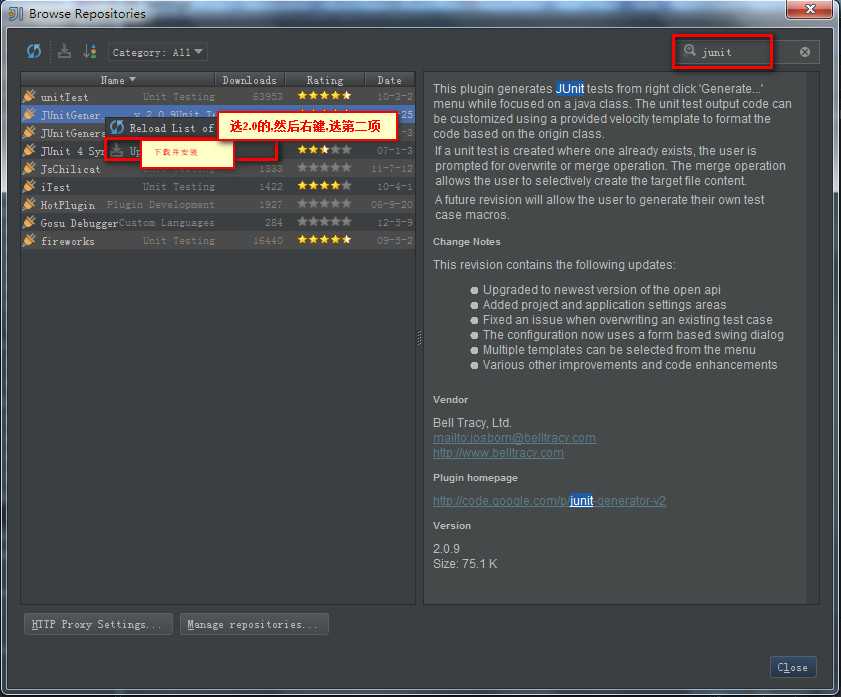Sort the list by Downloads column

click(249, 80)
